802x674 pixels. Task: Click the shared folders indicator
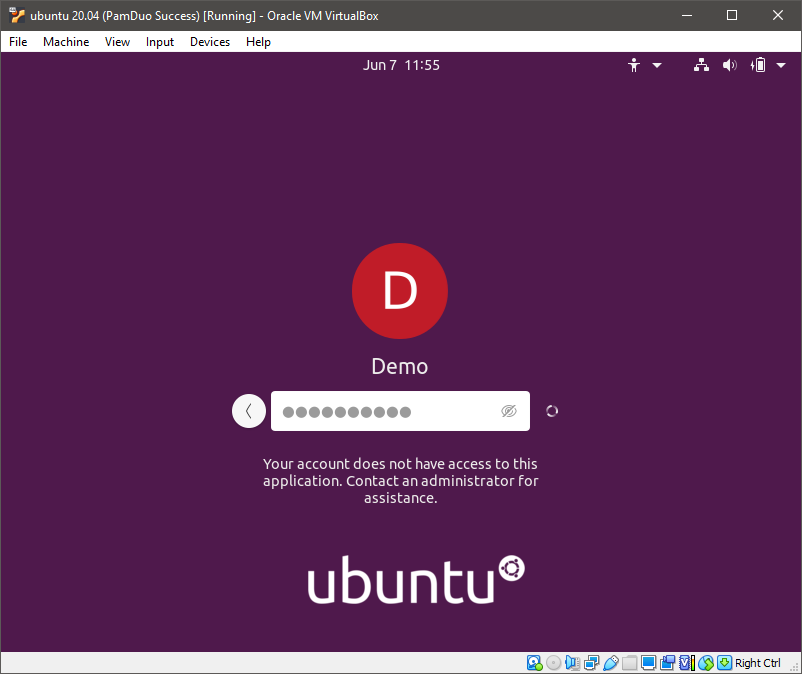click(630, 663)
